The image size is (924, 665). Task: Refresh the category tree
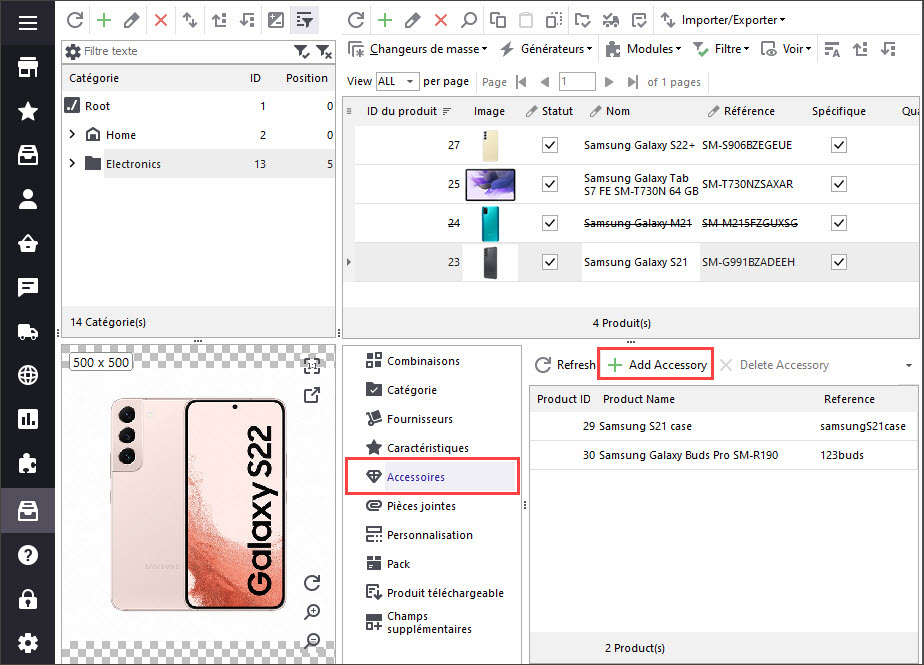pyautogui.click(x=75, y=20)
